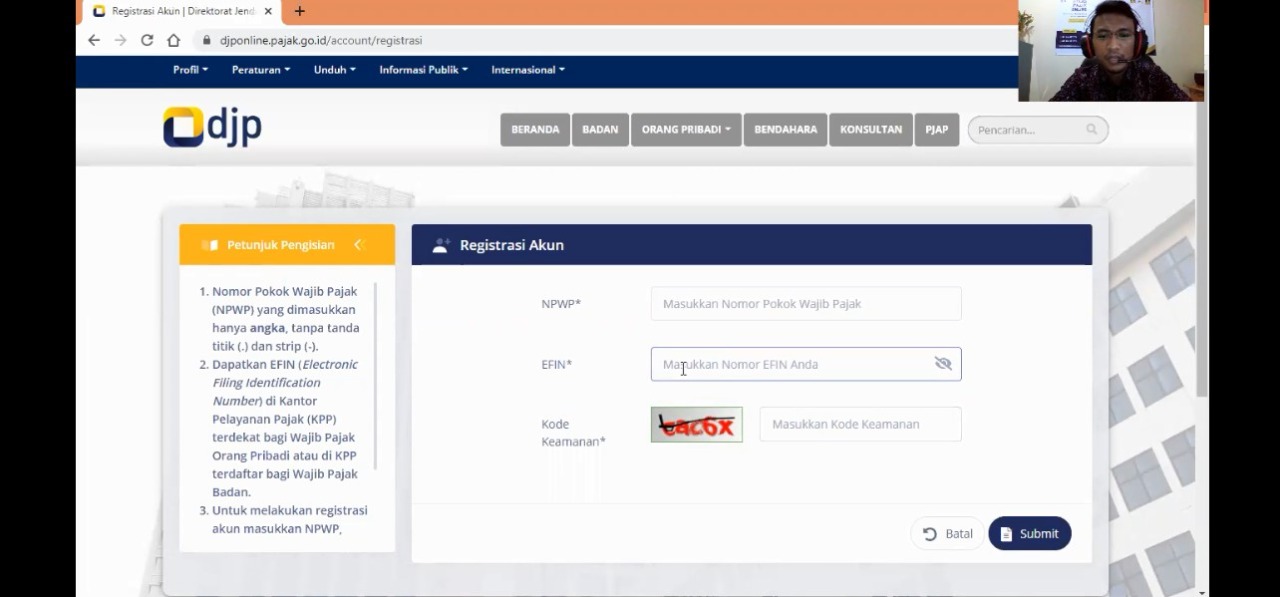Click the NPWP input field
1280x597 pixels.
(805, 304)
